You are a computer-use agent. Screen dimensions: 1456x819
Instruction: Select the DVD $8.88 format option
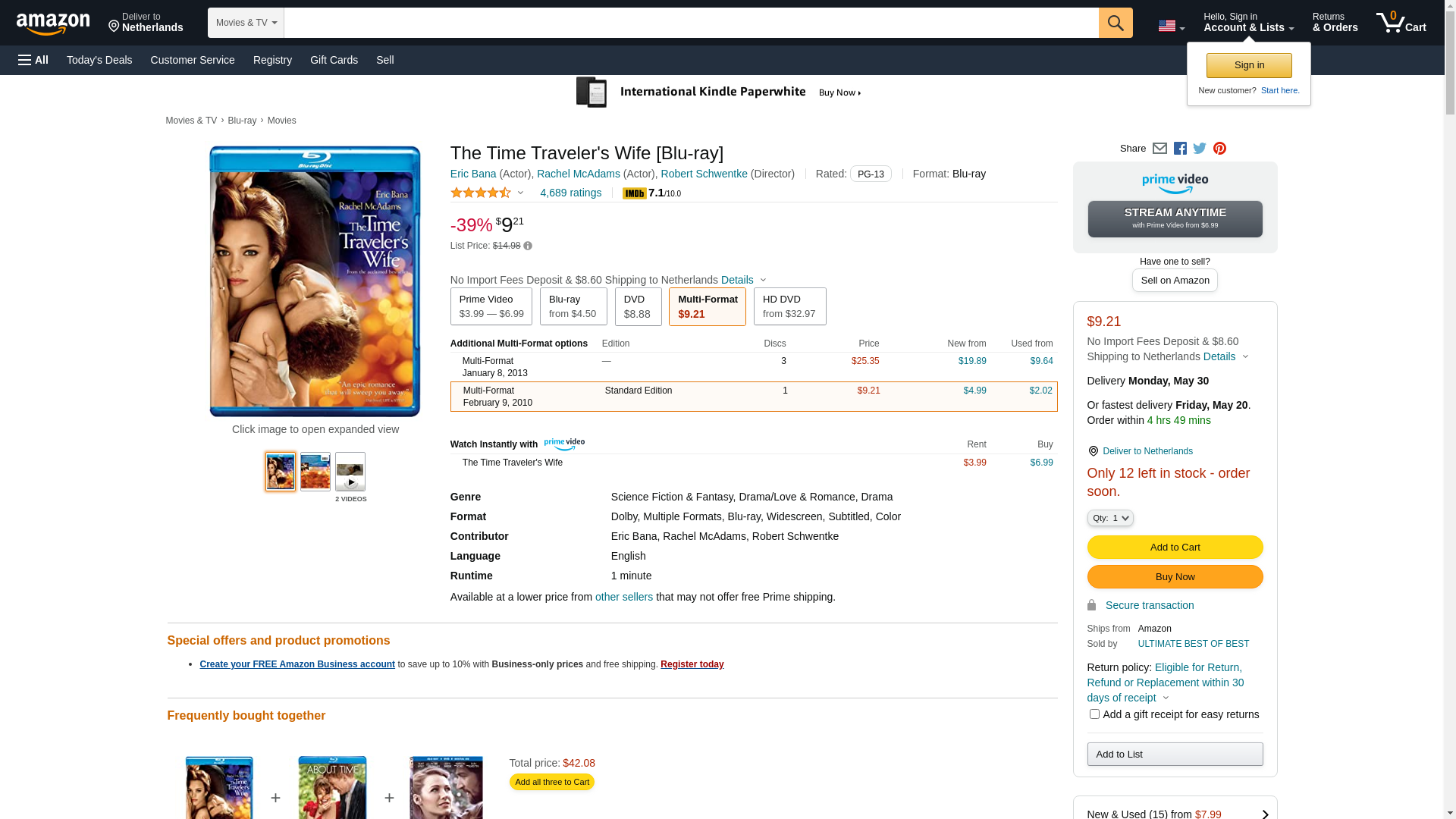638,306
